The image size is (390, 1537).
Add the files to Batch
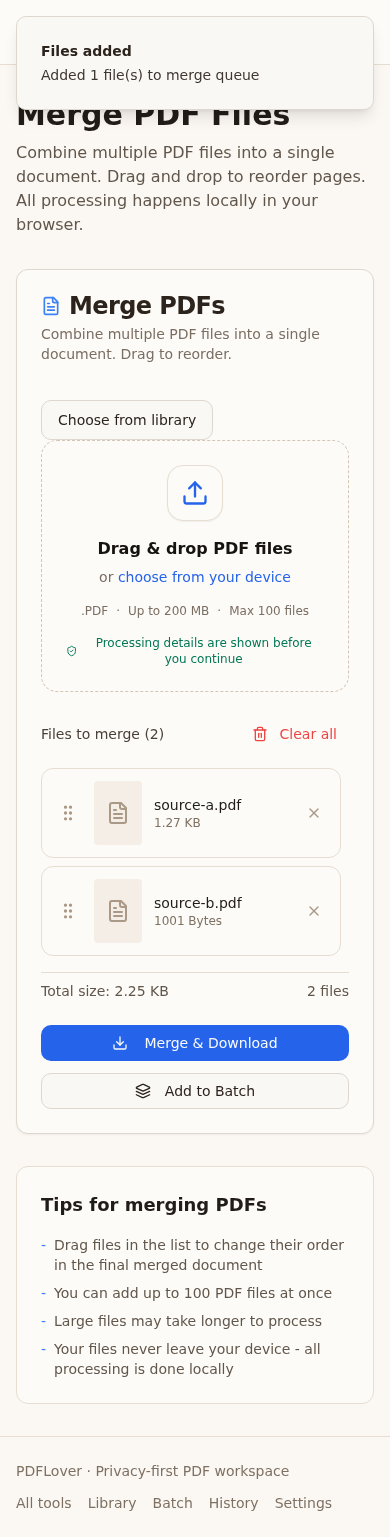195,1091
